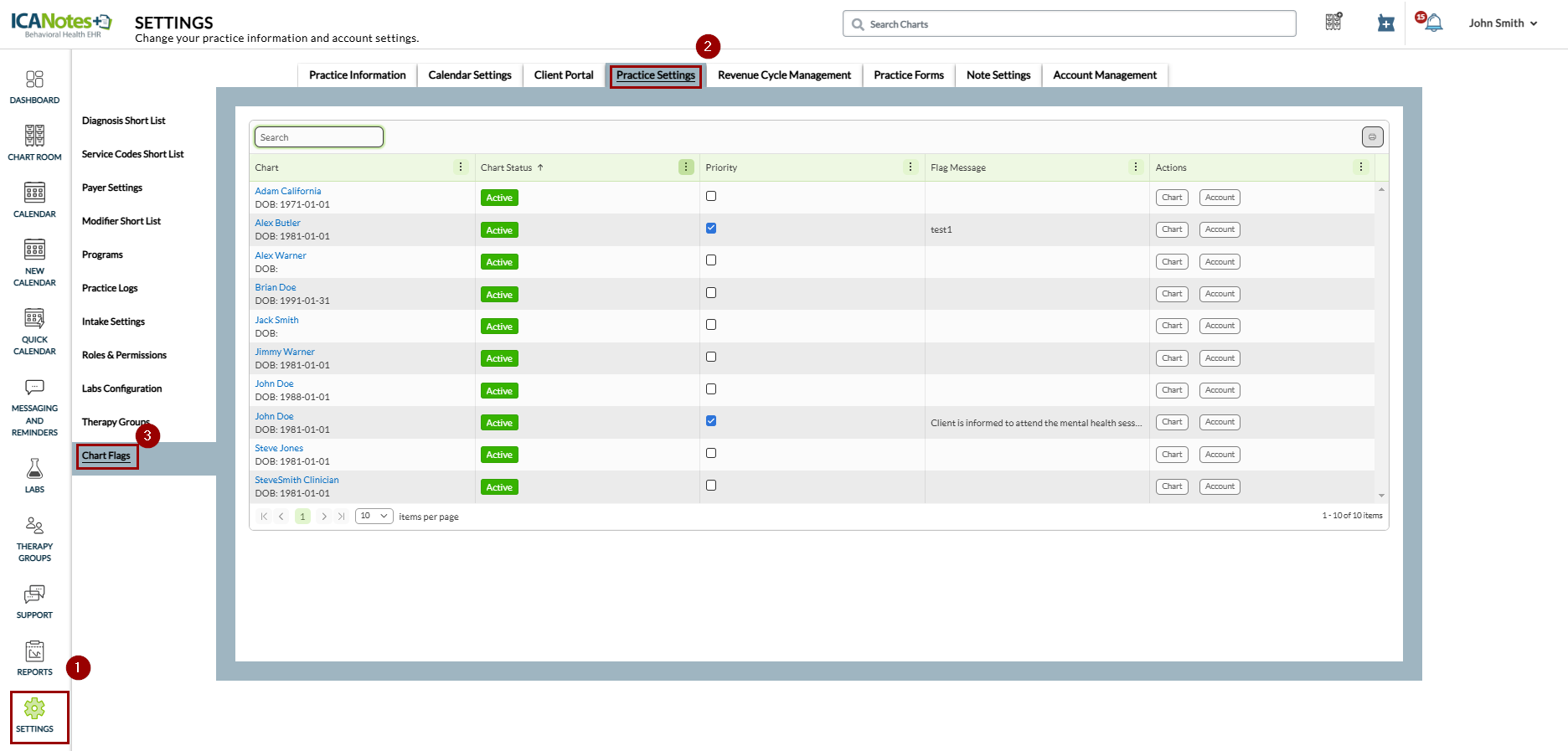Open the Support sidebar icon
Screen dimensions: 1568x751
pyautogui.click(x=34, y=601)
